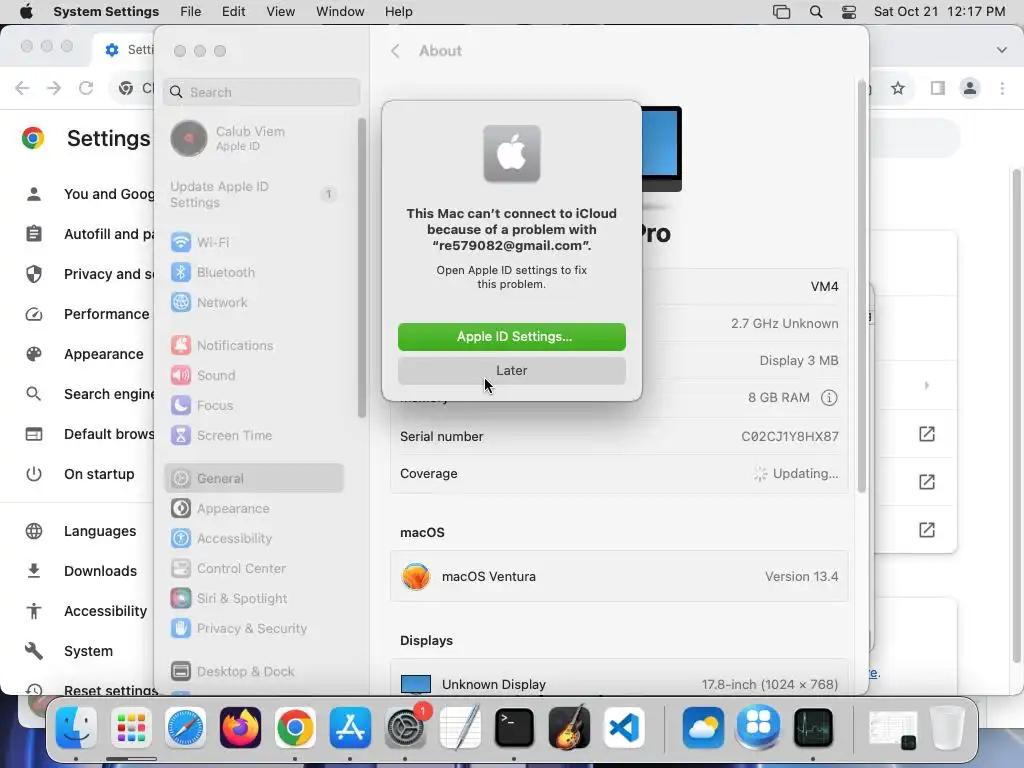Open Activity Monitor from the Dock

click(x=813, y=728)
